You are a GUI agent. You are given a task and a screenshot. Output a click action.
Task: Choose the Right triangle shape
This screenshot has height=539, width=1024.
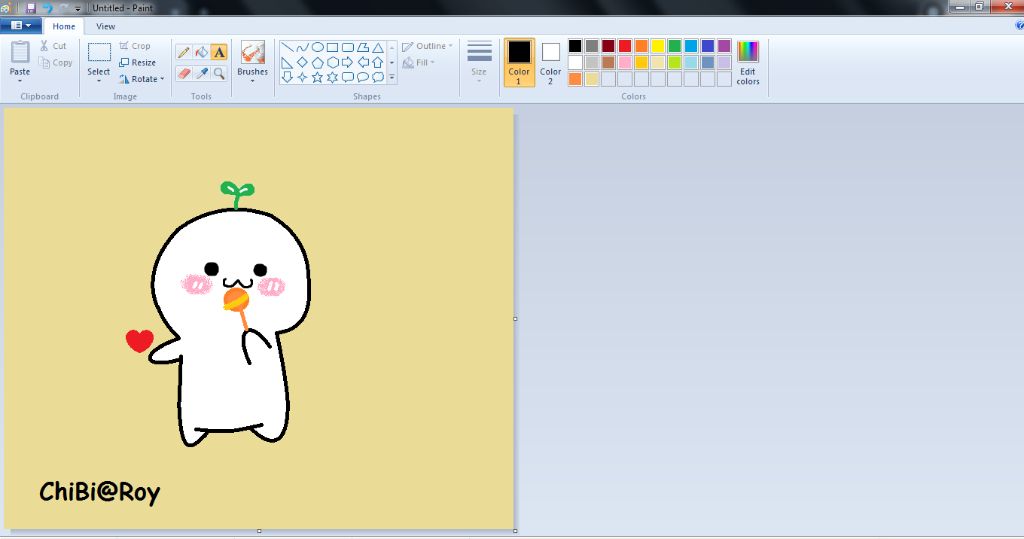[x=287, y=62]
